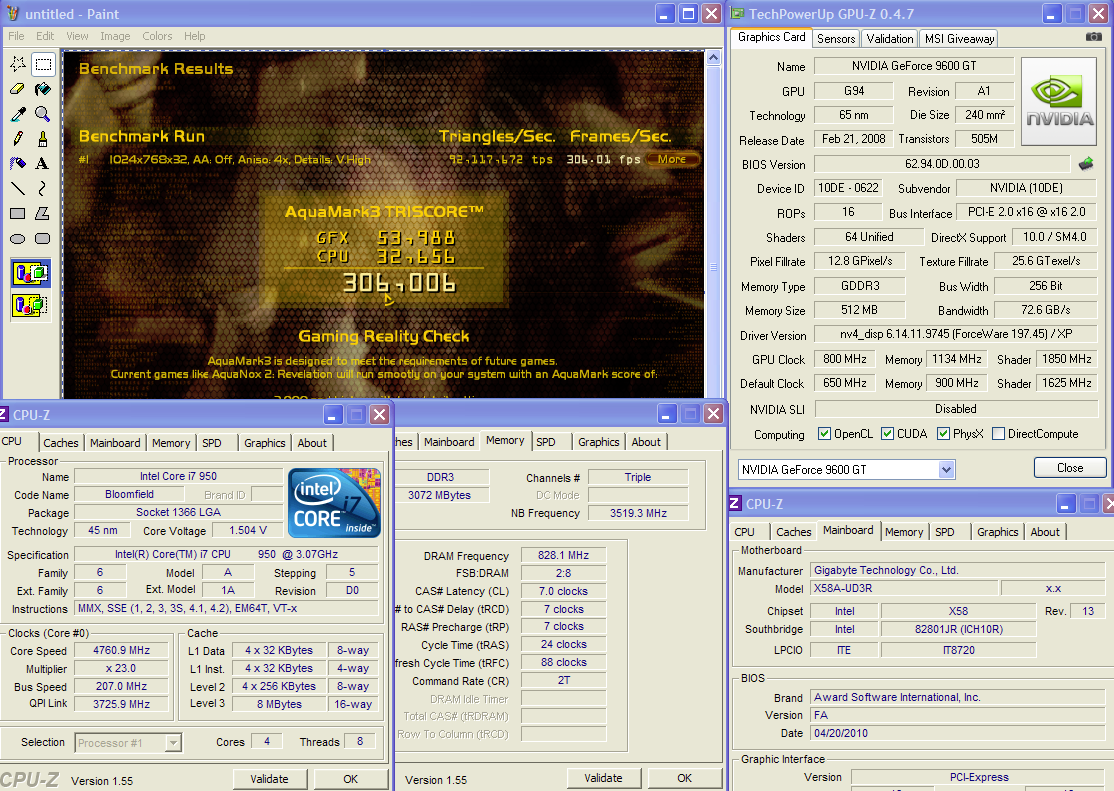Image resolution: width=1114 pixels, height=791 pixels.
Task: Select the Text tool in Paint
Action: click(43, 163)
